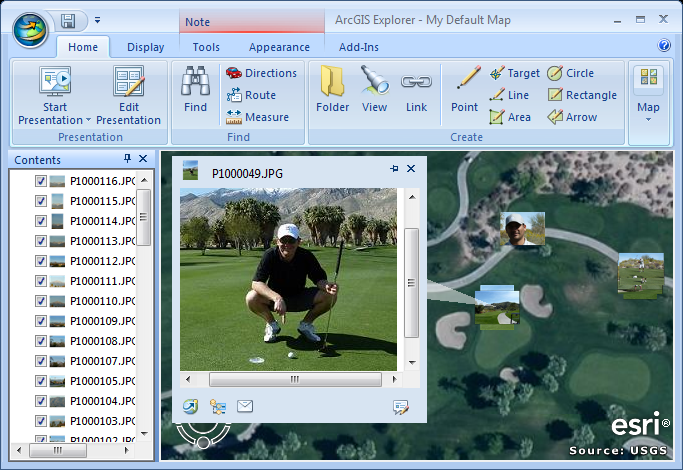Pin the P1000049.JPG popup window
This screenshot has height=470, width=683.
click(394, 169)
